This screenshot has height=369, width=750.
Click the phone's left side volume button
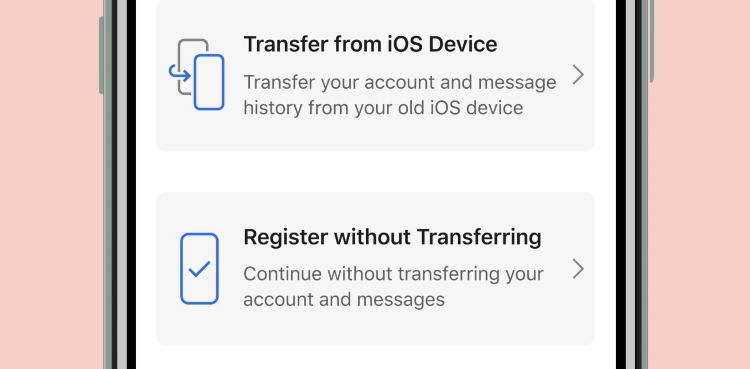coord(101,55)
